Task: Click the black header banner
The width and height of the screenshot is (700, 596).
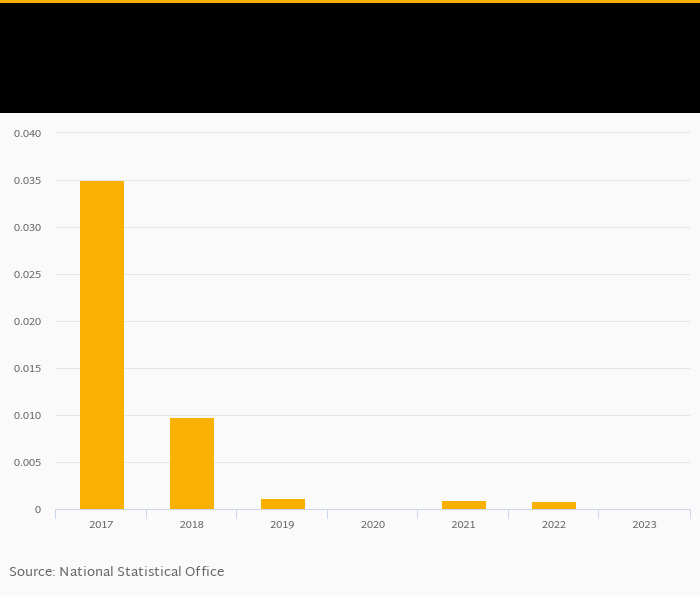Action: coord(350,58)
